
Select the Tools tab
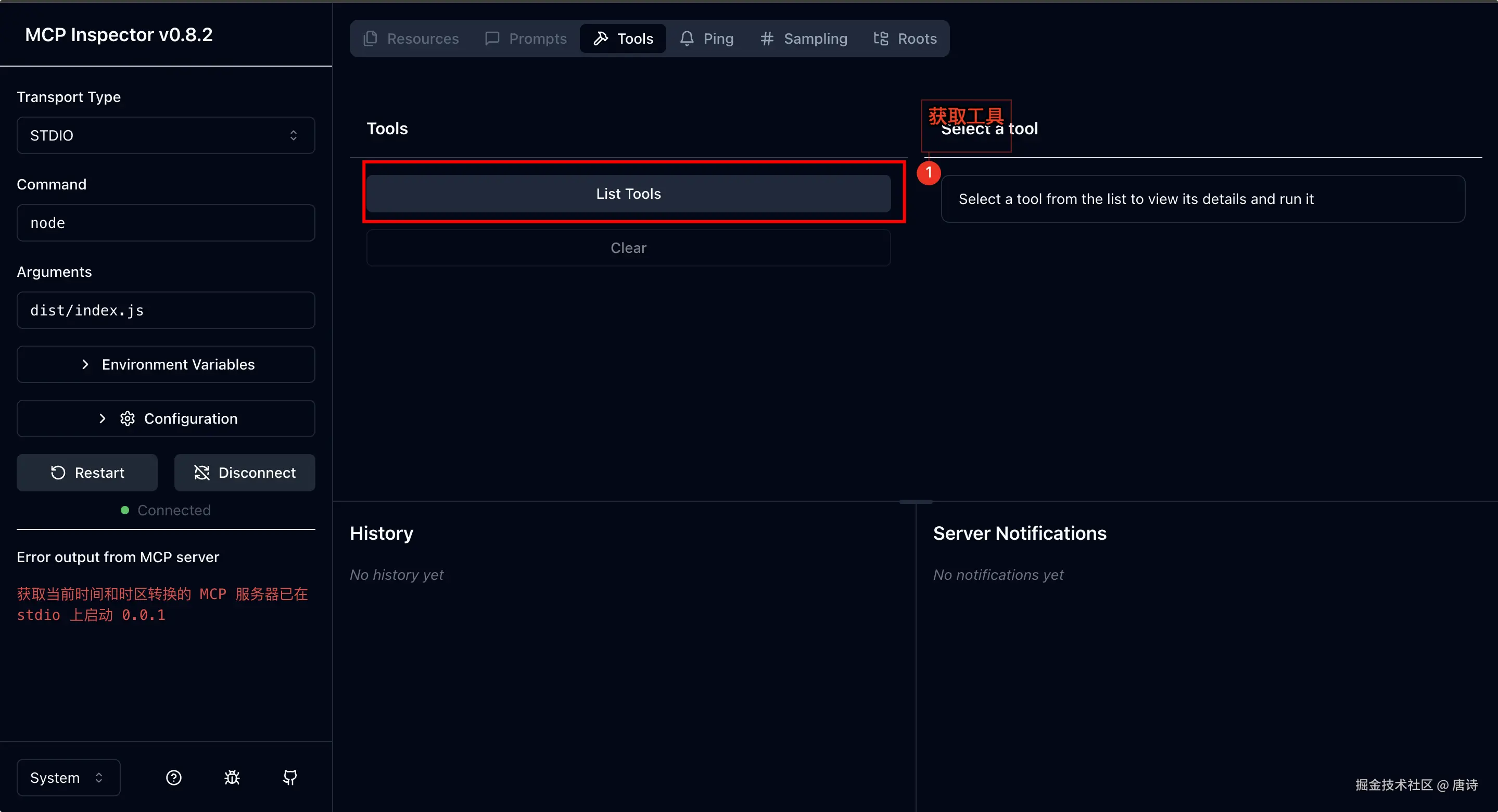623,39
